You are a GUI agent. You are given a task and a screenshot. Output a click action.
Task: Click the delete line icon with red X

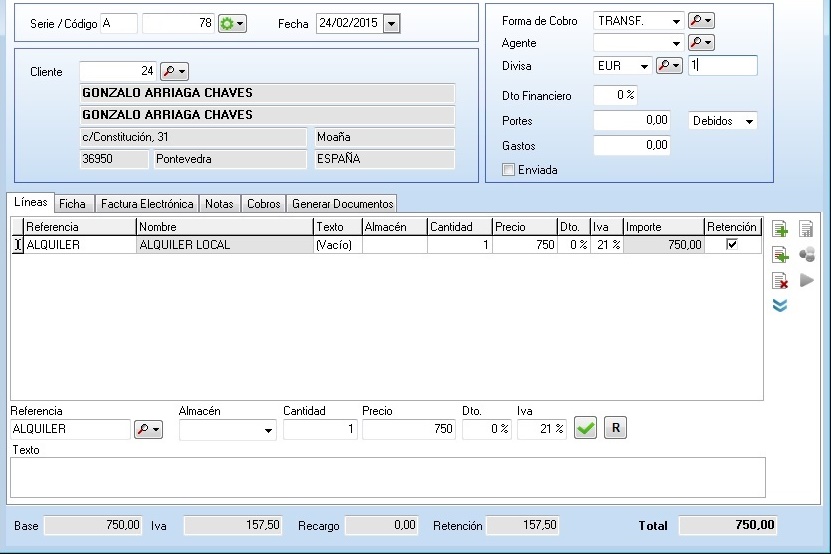point(780,281)
